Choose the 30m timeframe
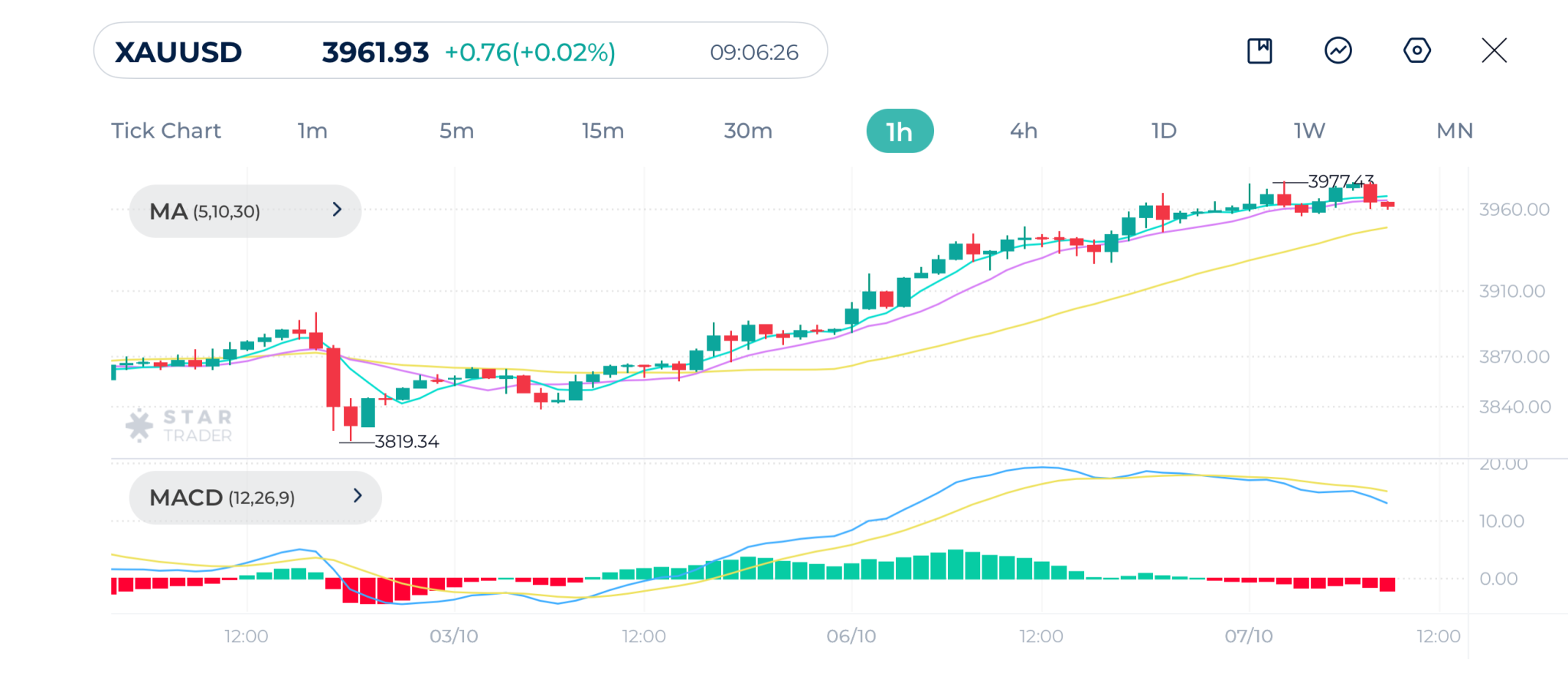The width and height of the screenshot is (1568, 692). pyautogui.click(x=748, y=131)
